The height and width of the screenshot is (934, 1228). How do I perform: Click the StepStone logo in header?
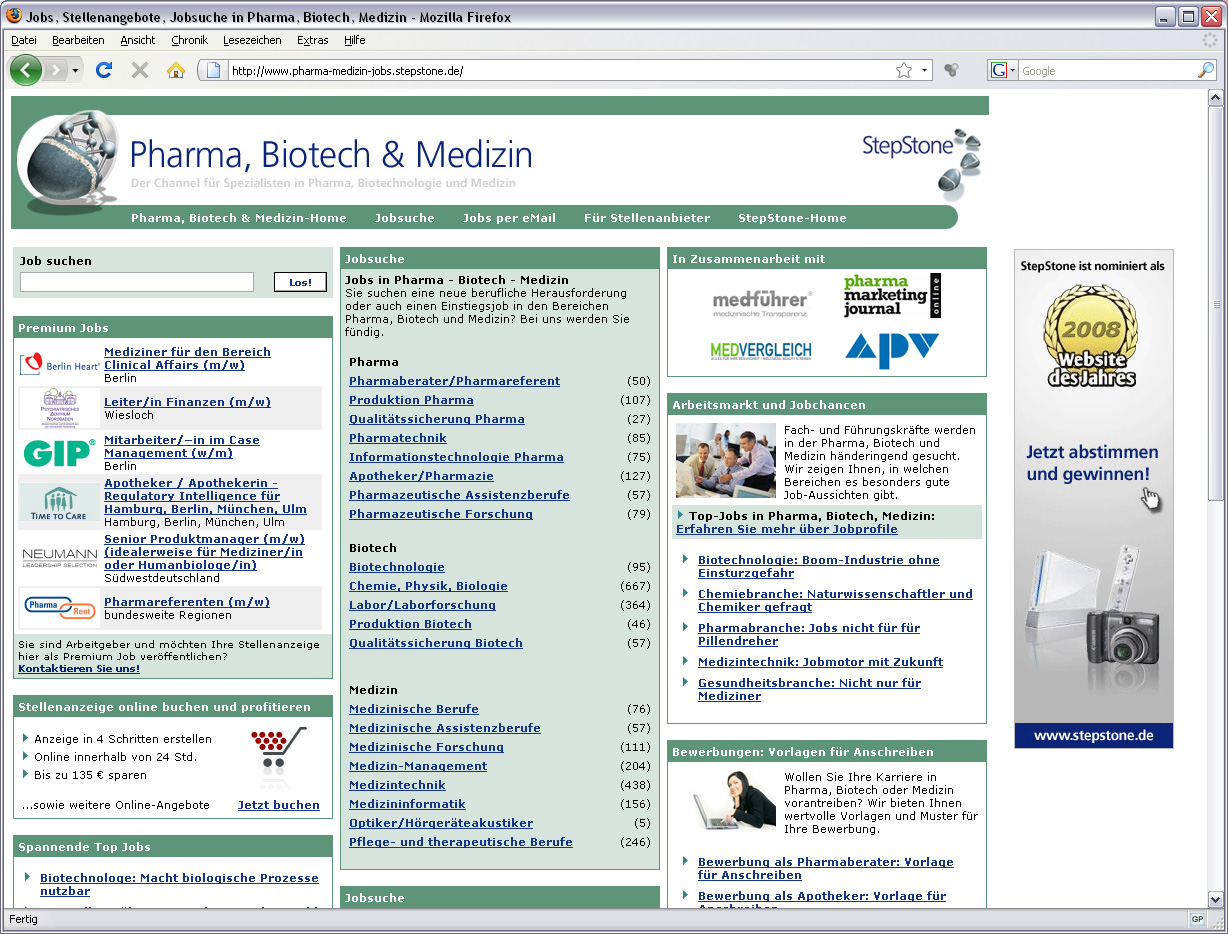click(922, 163)
